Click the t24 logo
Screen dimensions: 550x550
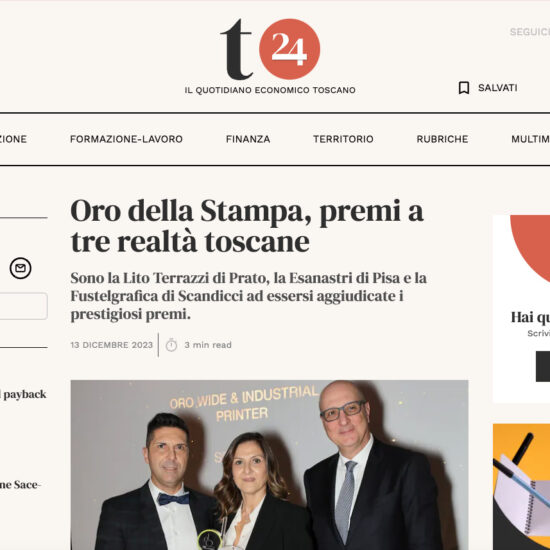[x=270, y=49]
